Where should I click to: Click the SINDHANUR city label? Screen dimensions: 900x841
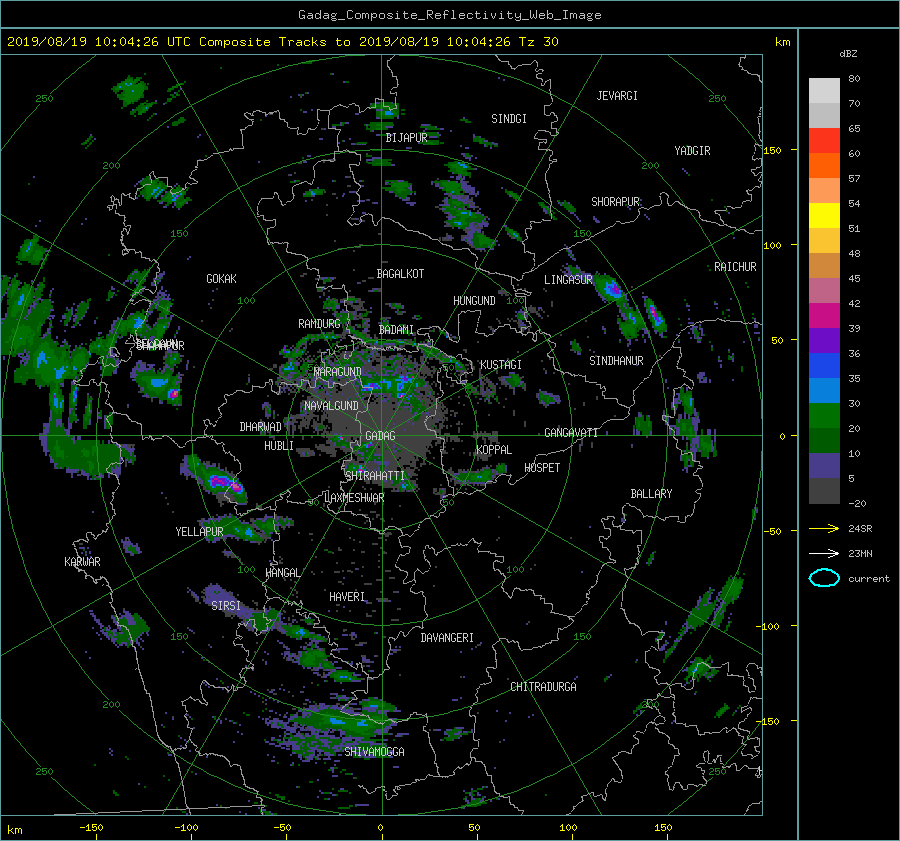click(616, 361)
